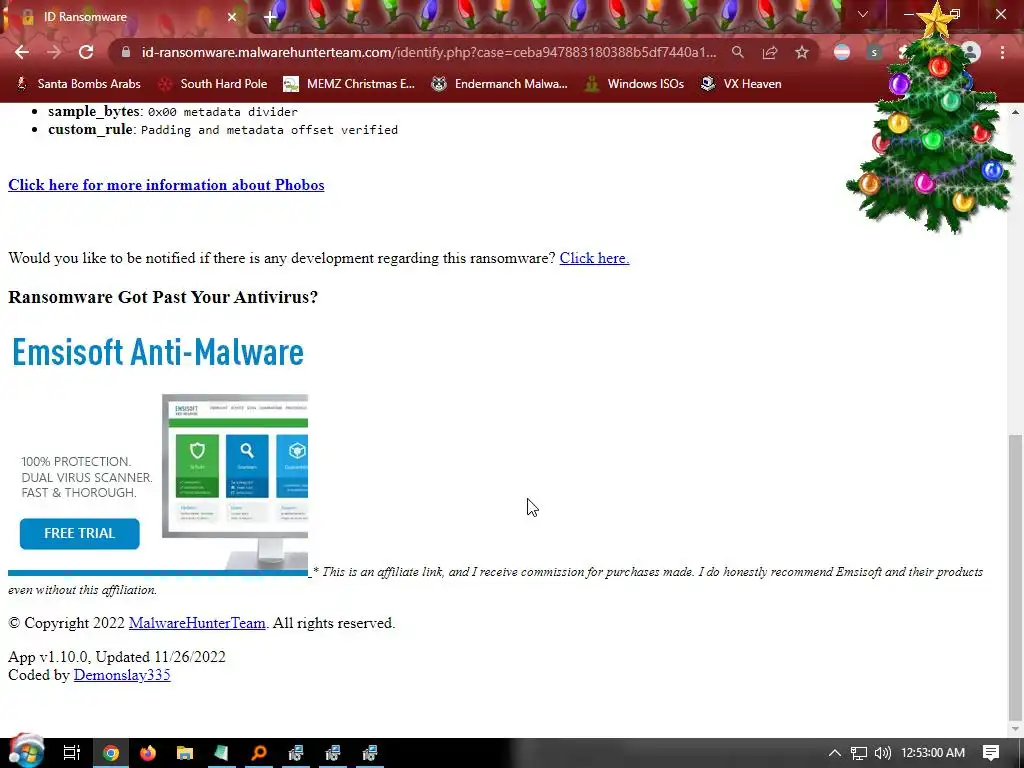
Task: Show hidden system tray icons
Action: point(835,753)
